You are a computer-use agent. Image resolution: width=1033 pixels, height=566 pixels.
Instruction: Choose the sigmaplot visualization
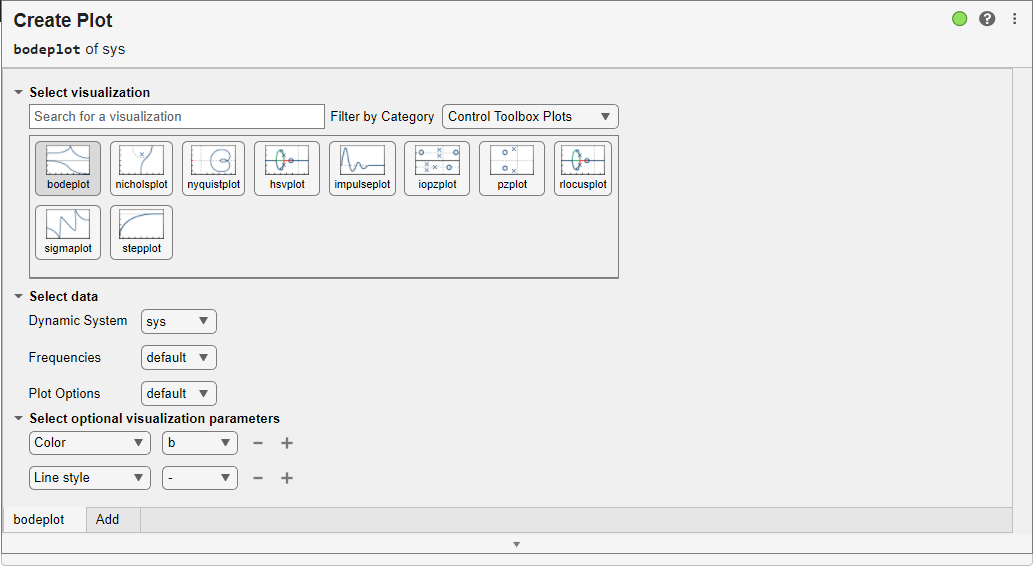(x=68, y=233)
